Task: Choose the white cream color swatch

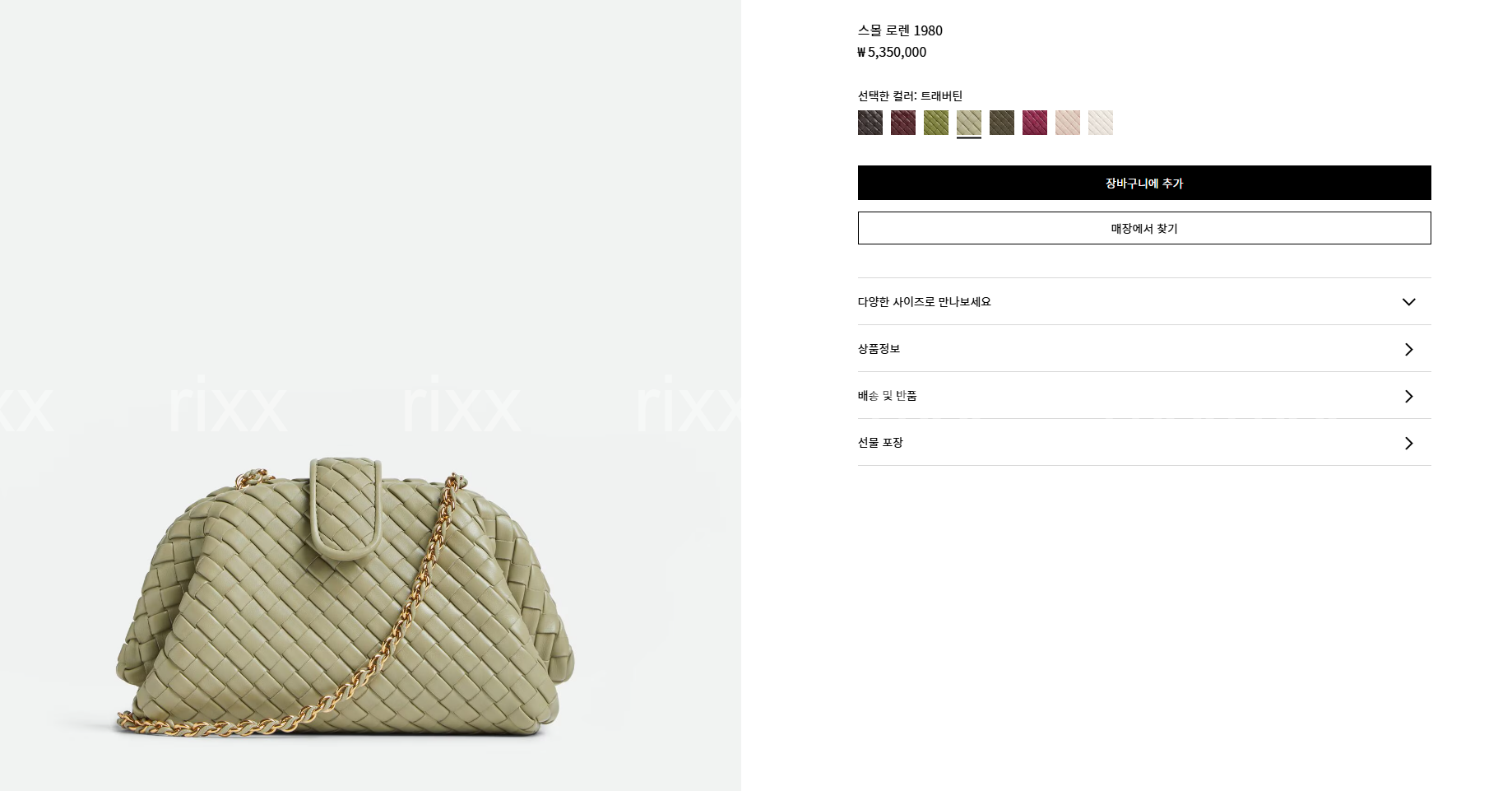Action: pos(1101,123)
